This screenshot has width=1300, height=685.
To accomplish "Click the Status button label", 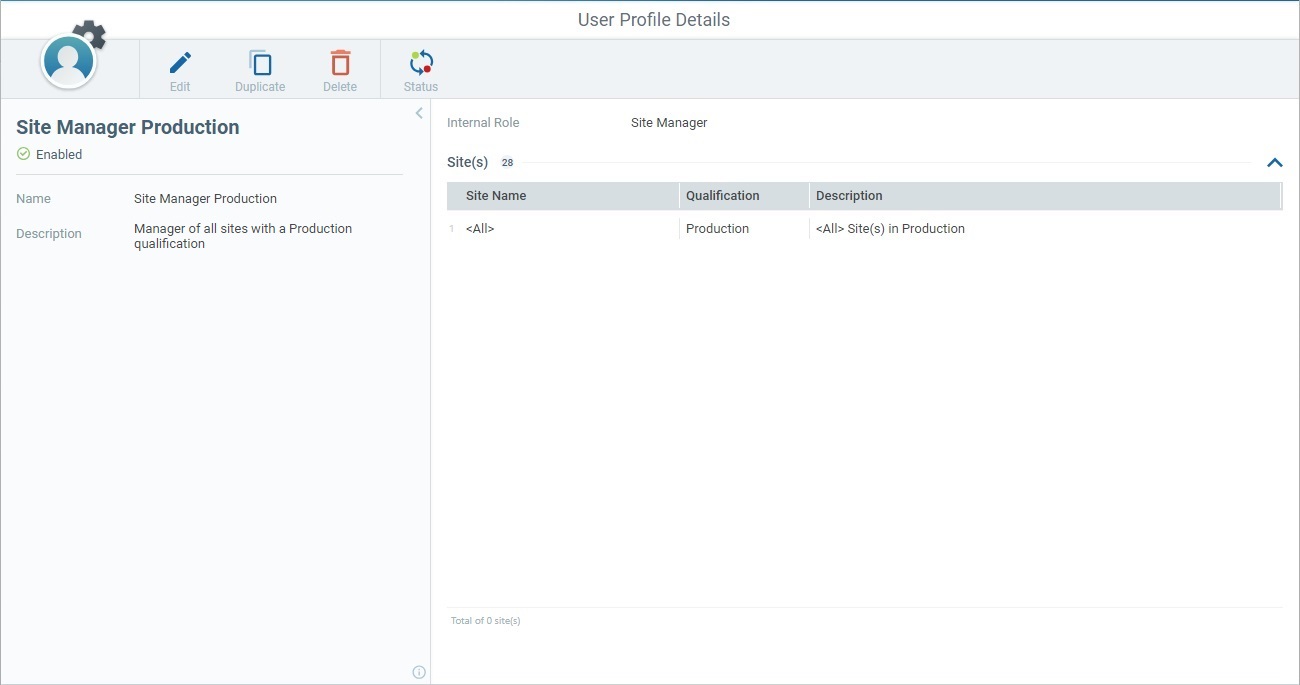I will [x=419, y=86].
